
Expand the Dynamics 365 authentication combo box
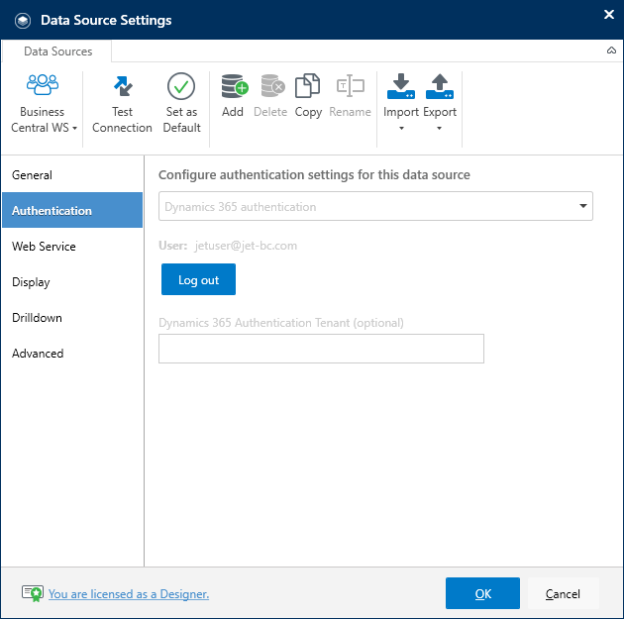point(376,206)
